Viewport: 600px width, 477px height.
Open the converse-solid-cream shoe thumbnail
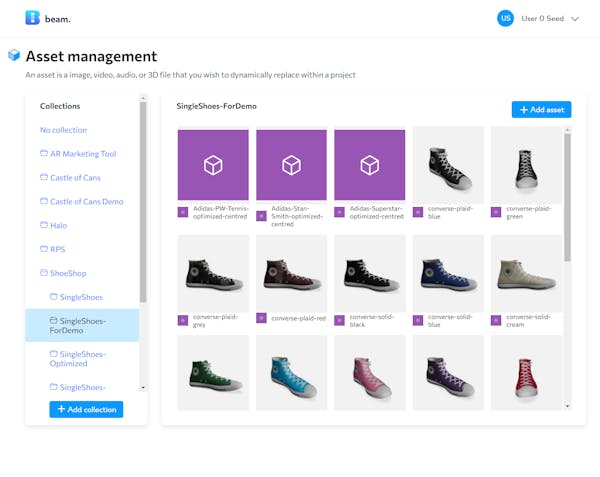pyautogui.click(x=527, y=274)
